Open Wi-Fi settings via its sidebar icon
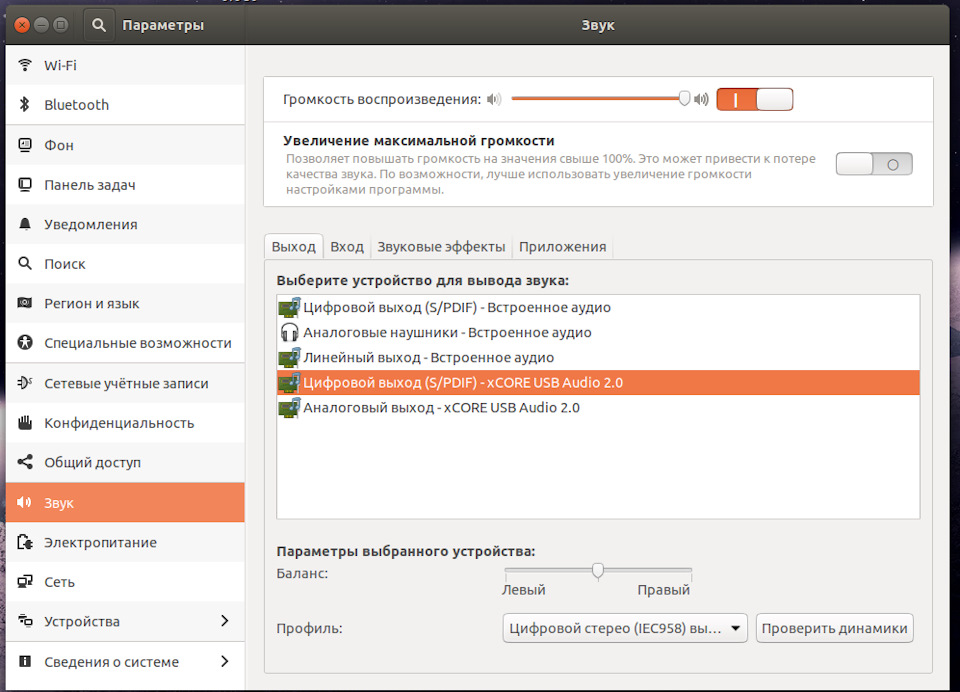 click(25, 65)
